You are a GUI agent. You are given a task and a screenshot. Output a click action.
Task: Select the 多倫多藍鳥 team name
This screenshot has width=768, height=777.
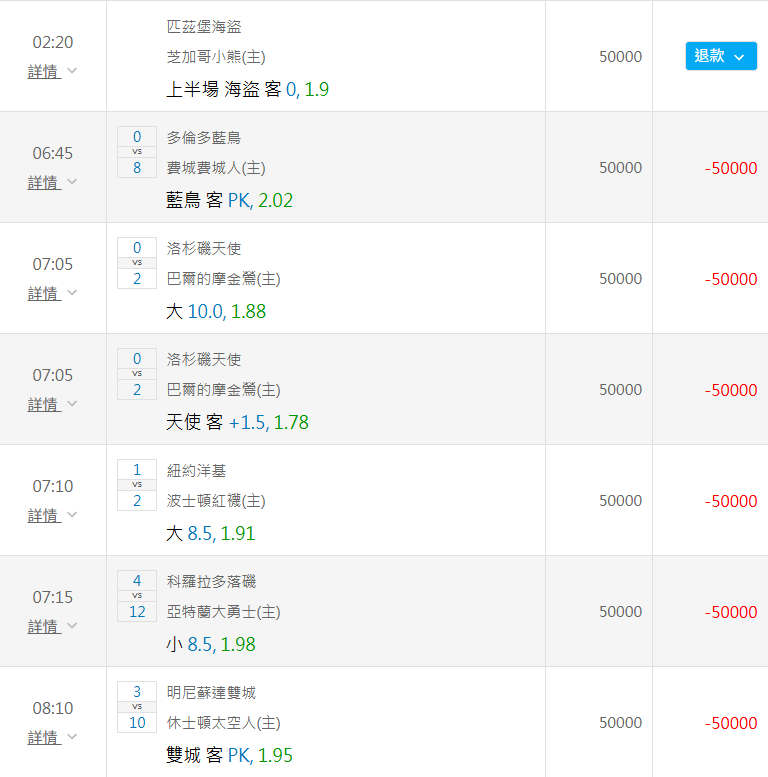tap(204, 138)
